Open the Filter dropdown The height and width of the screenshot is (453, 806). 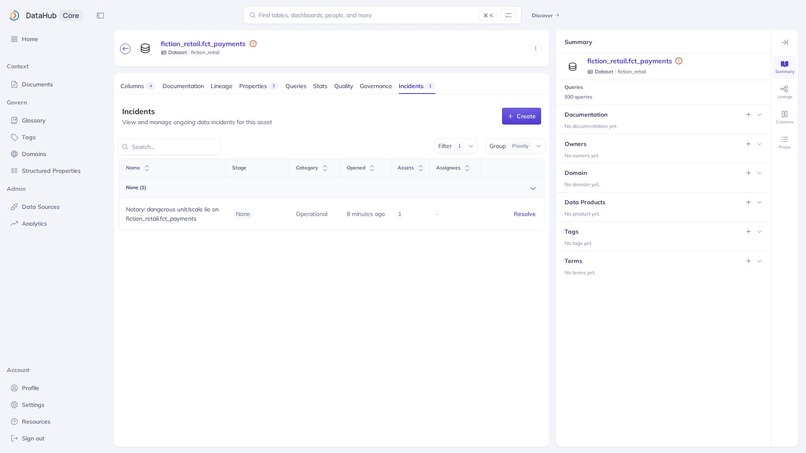click(x=455, y=146)
